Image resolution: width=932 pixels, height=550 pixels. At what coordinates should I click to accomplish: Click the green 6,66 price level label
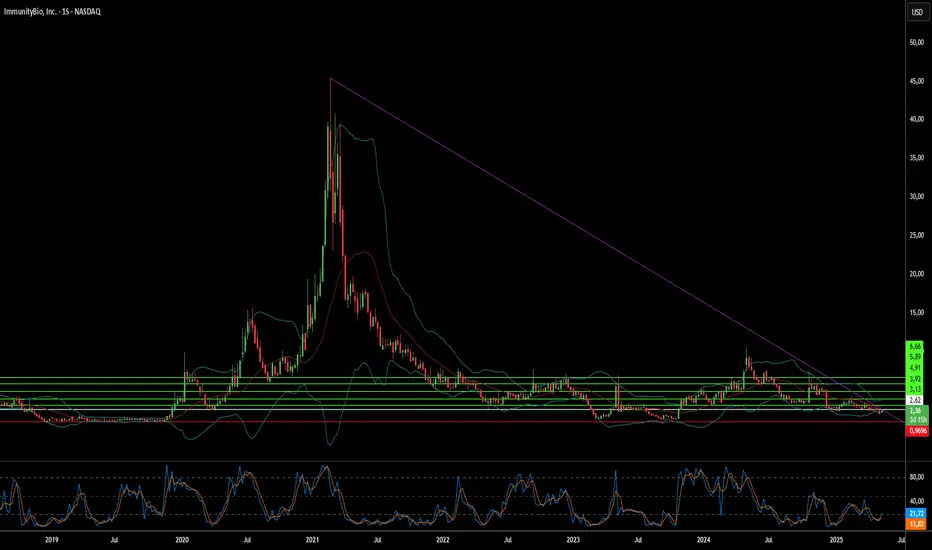point(915,346)
